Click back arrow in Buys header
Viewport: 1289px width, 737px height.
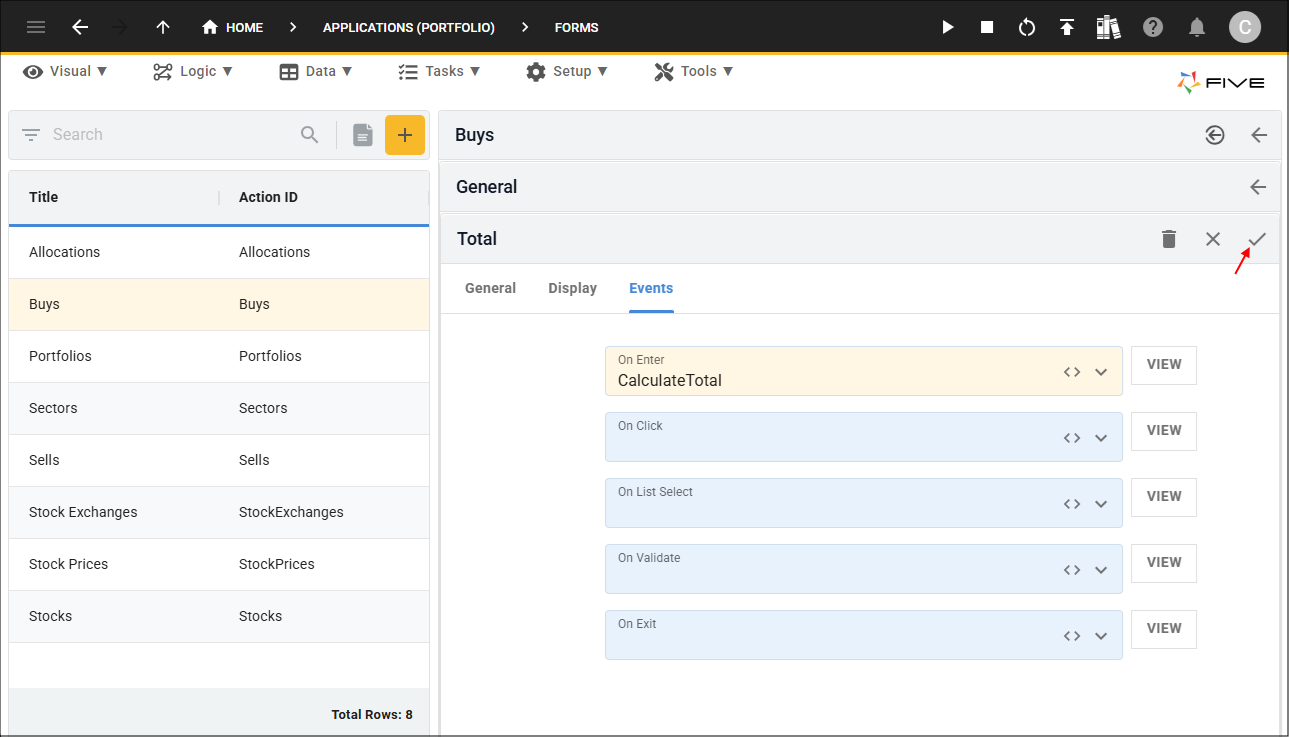pos(1259,135)
